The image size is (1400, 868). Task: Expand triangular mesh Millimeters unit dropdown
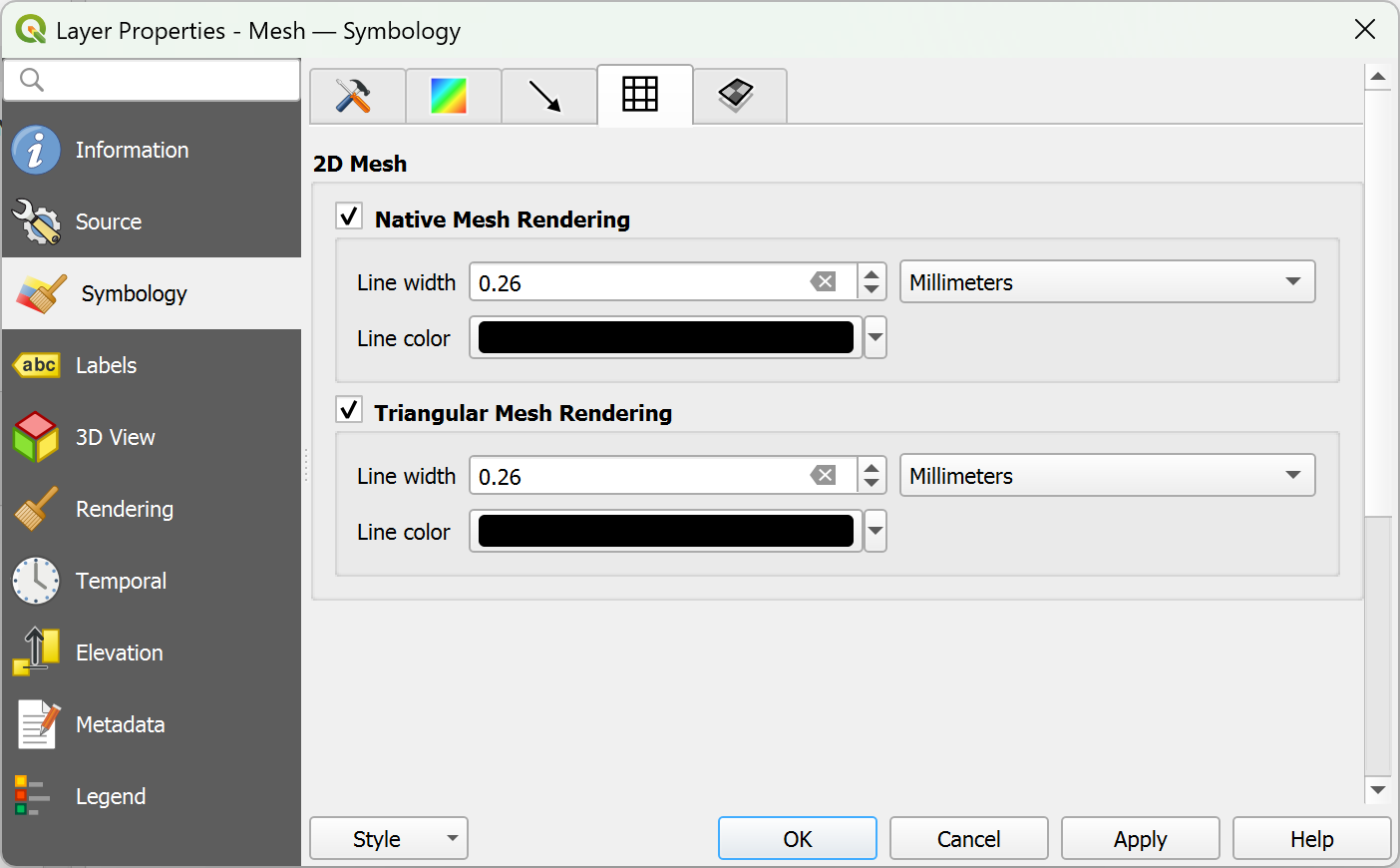click(1107, 476)
